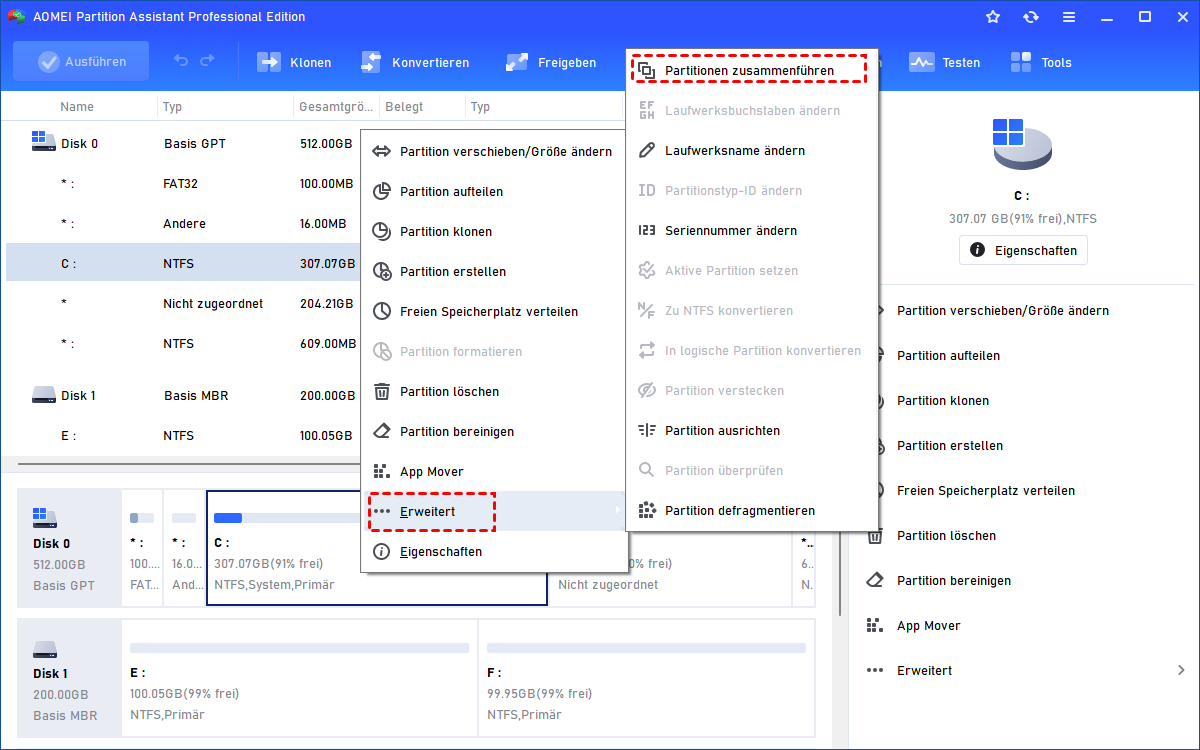Select F: partition block in Disk 1 map
Screen dimensions: 1200x750
click(x=646, y=678)
